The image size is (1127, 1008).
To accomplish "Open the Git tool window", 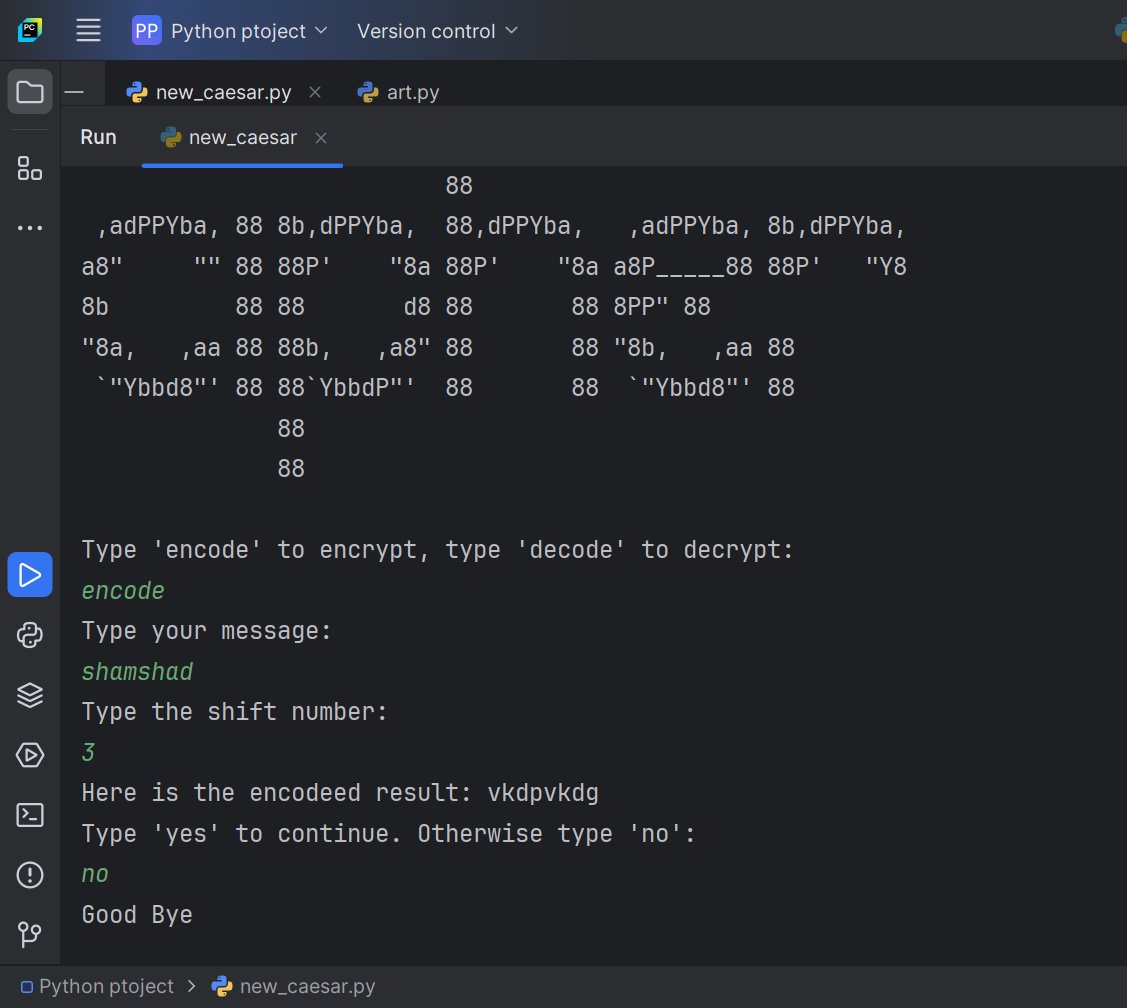I will pos(29,935).
